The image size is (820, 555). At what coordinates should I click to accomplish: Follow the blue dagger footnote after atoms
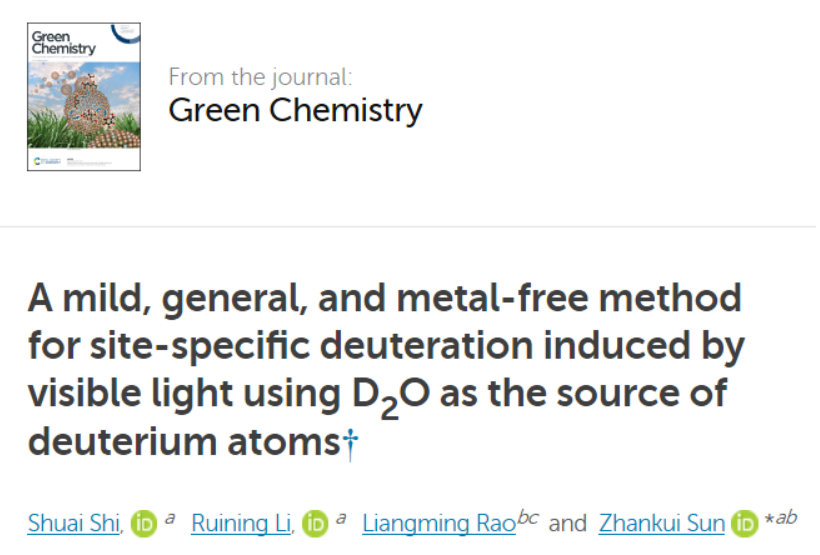(x=350, y=444)
